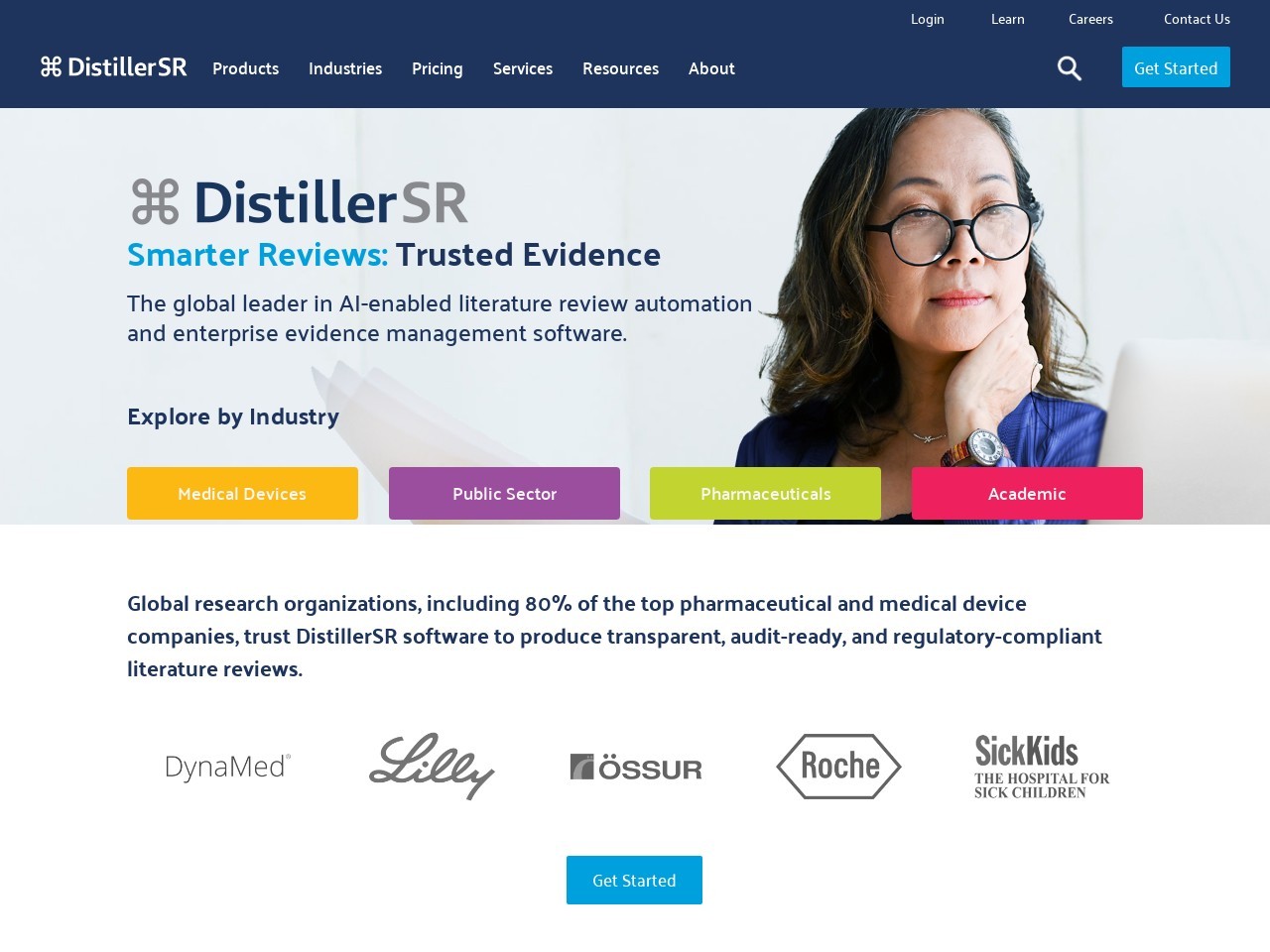Click the Lilly logo
Image resolution: width=1270 pixels, height=952 pixels.
pos(432,766)
